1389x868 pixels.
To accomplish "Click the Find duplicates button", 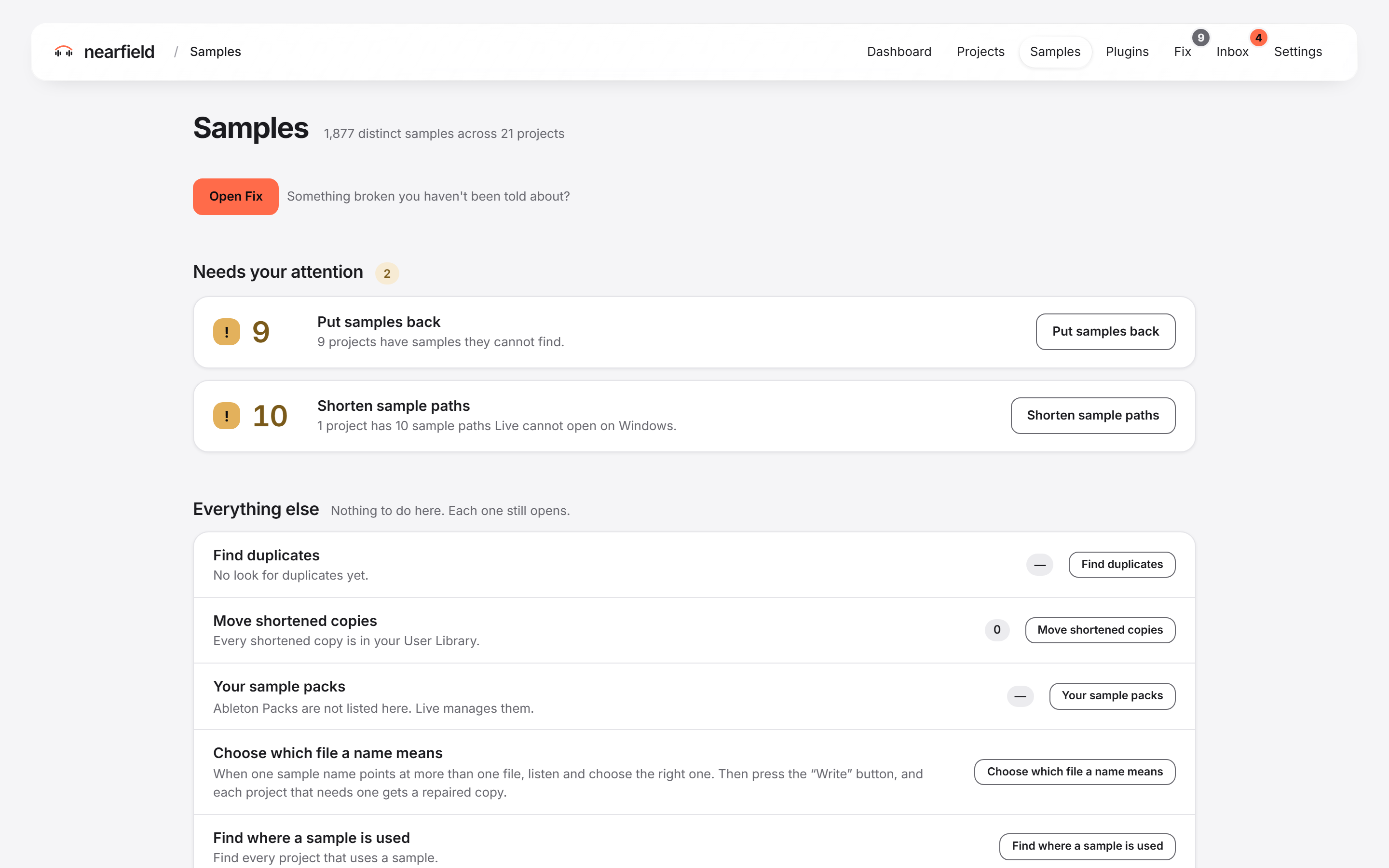I will (1122, 565).
